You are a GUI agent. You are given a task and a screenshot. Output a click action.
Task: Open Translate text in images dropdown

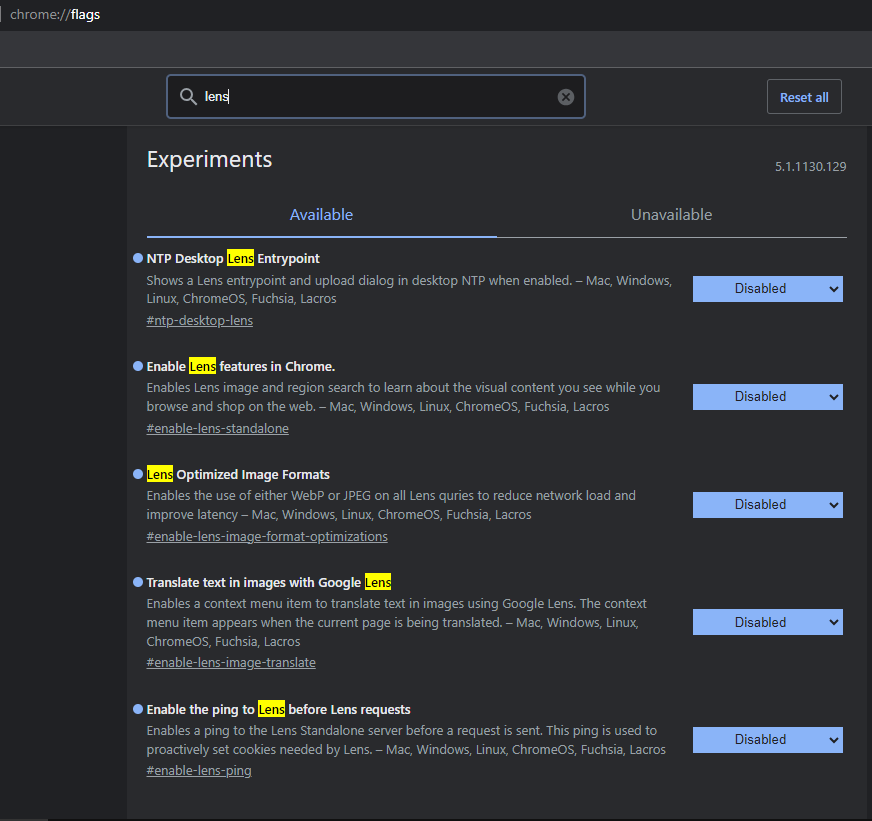(767, 622)
